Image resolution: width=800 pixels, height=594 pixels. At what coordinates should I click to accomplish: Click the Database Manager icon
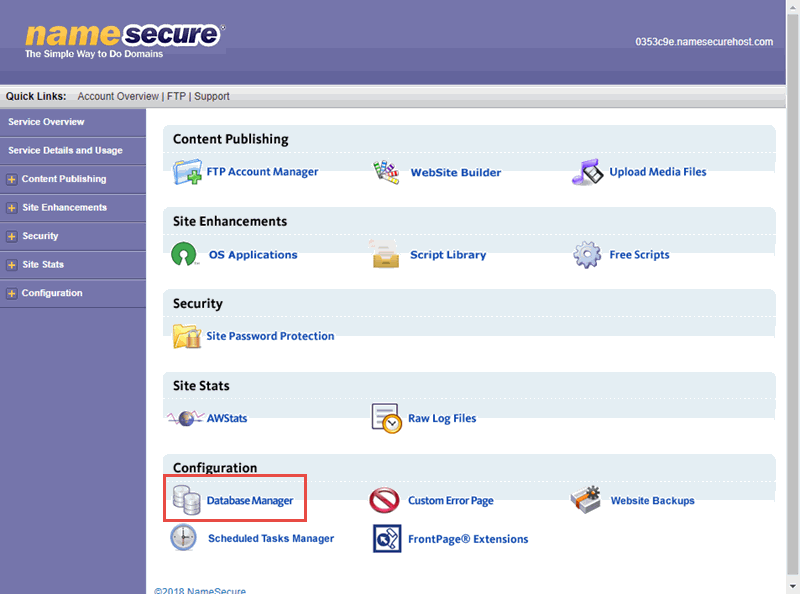click(x=186, y=500)
